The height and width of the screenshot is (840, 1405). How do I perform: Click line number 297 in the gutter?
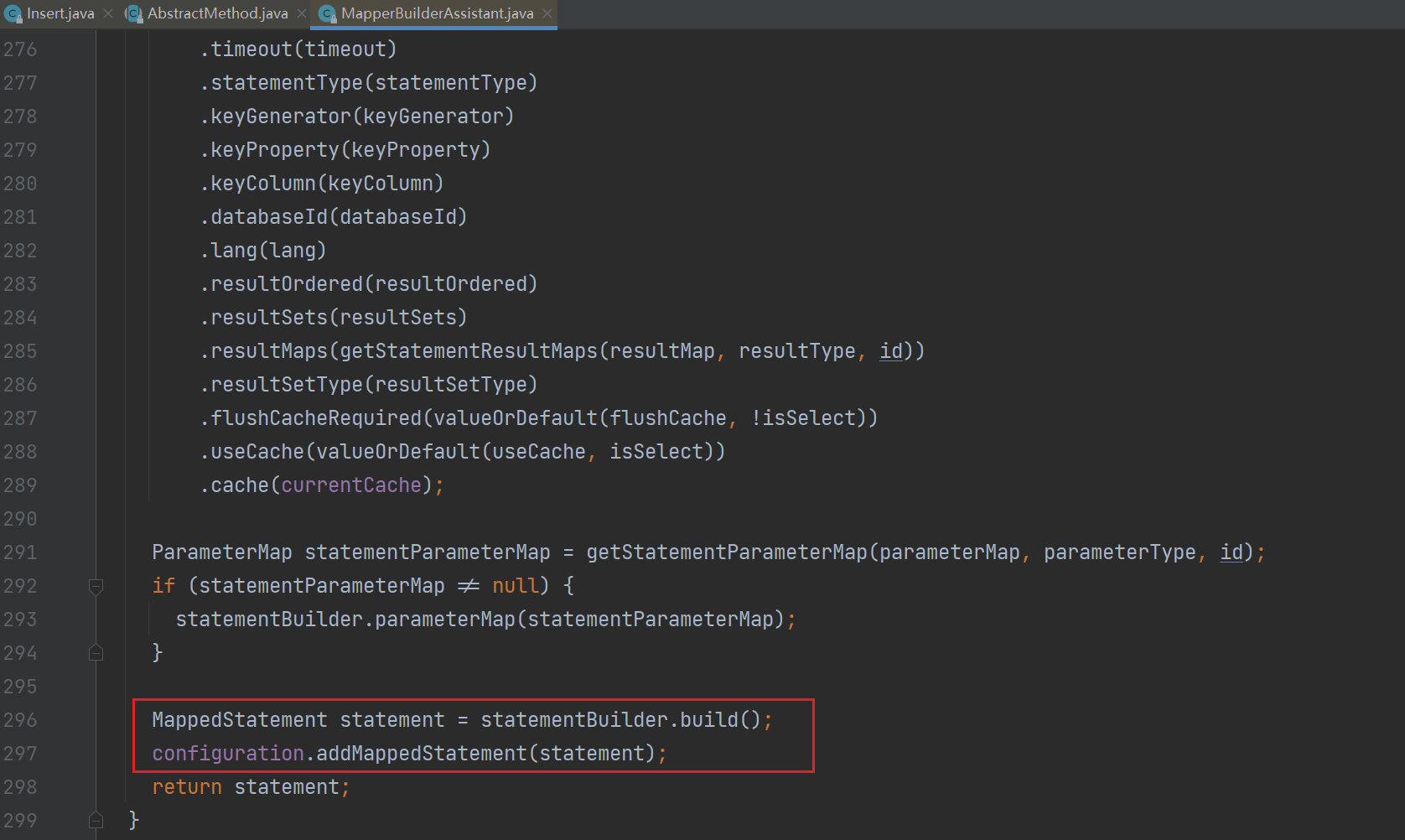20,754
